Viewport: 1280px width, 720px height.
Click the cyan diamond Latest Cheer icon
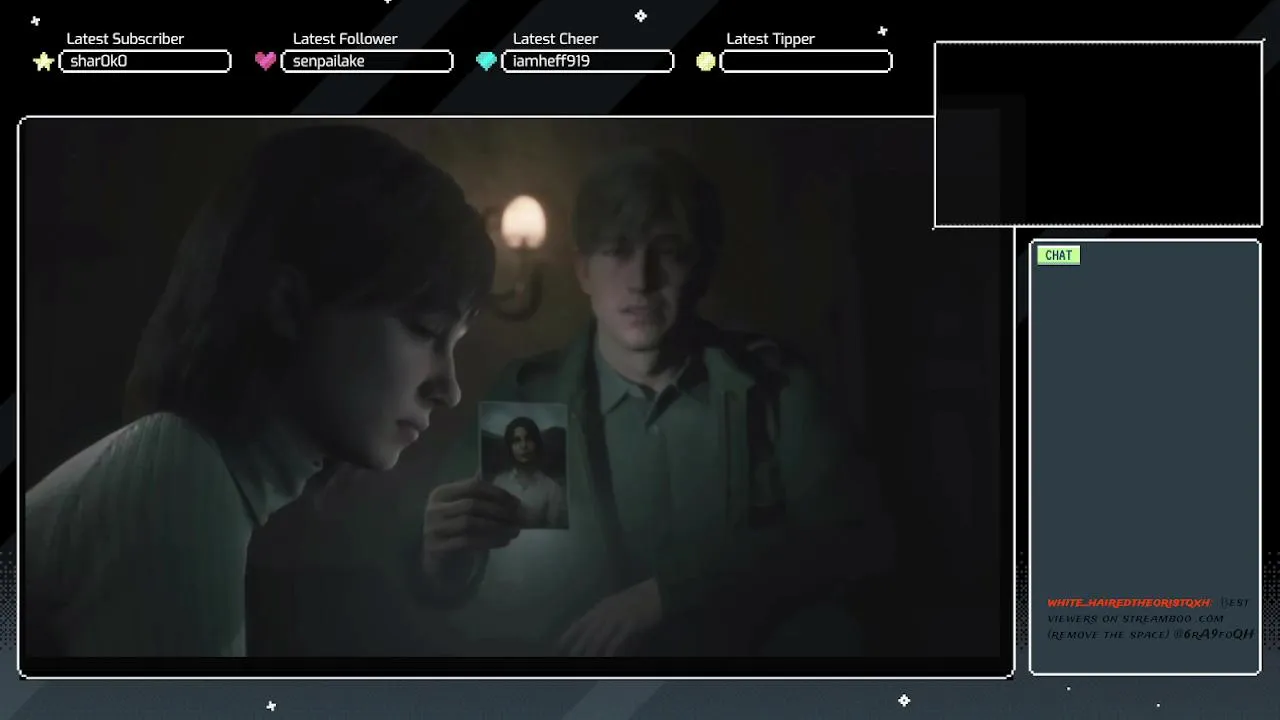click(x=486, y=61)
